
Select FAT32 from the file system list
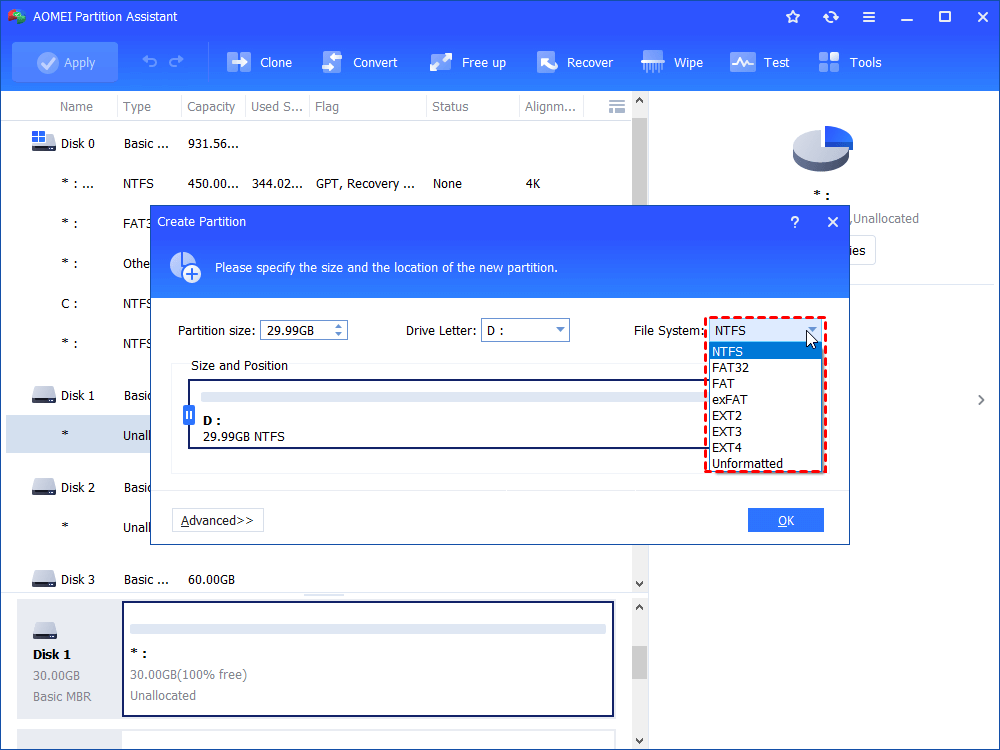tap(733, 367)
